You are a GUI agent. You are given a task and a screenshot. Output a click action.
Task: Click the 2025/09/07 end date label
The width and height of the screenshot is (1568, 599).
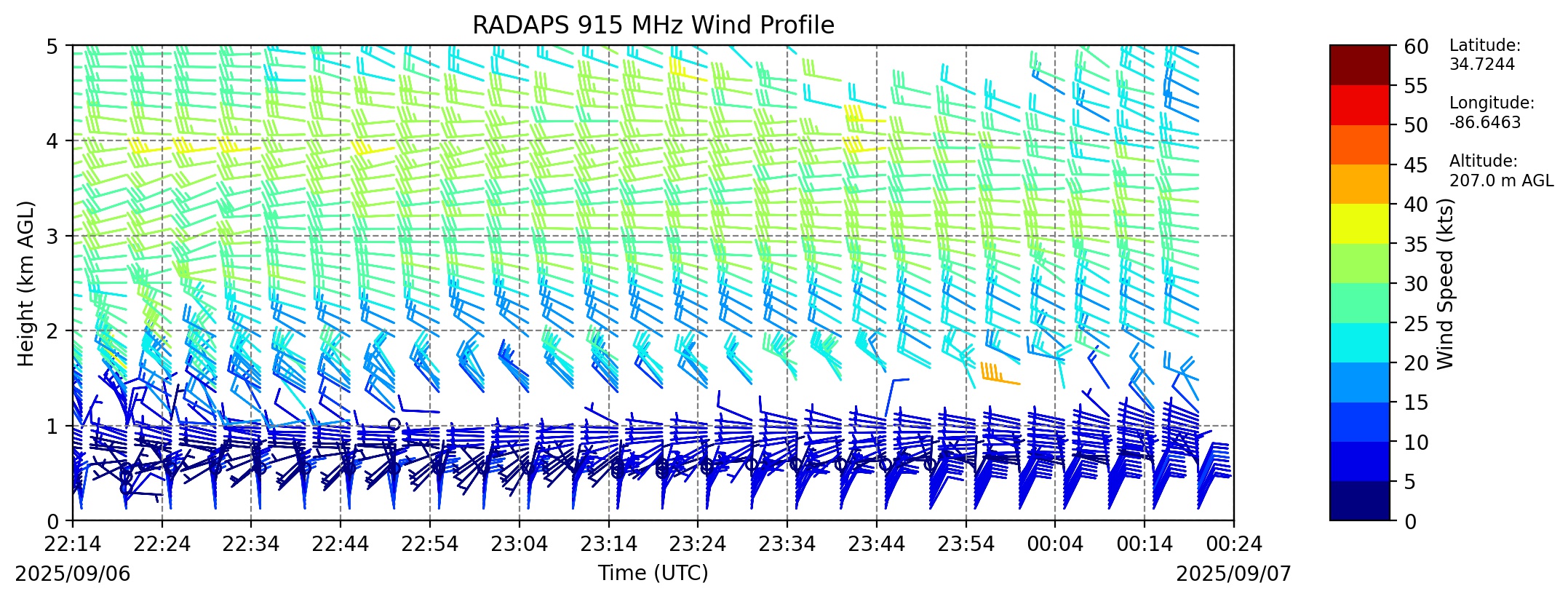pos(1234,574)
